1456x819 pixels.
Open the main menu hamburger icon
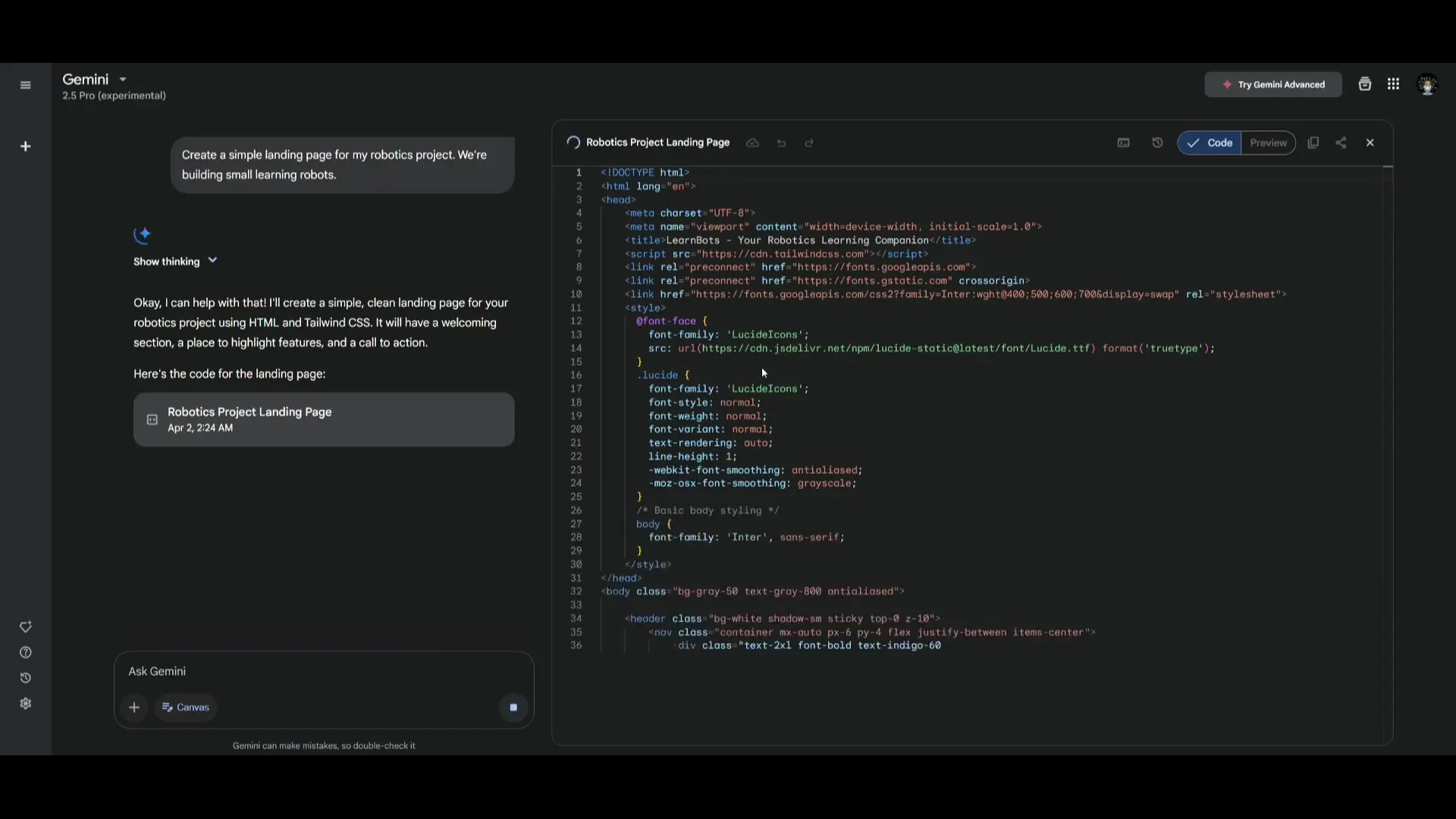pos(25,85)
